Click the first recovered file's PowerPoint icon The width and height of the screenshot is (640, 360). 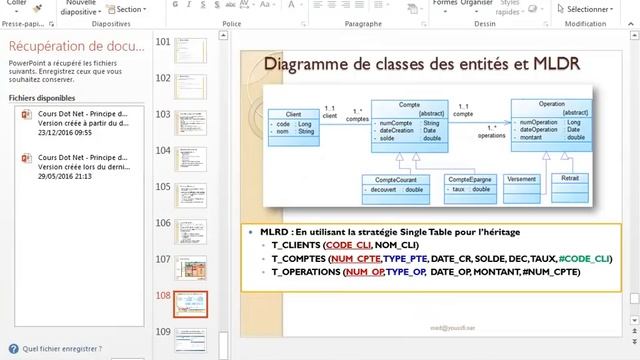tap(27, 114)
